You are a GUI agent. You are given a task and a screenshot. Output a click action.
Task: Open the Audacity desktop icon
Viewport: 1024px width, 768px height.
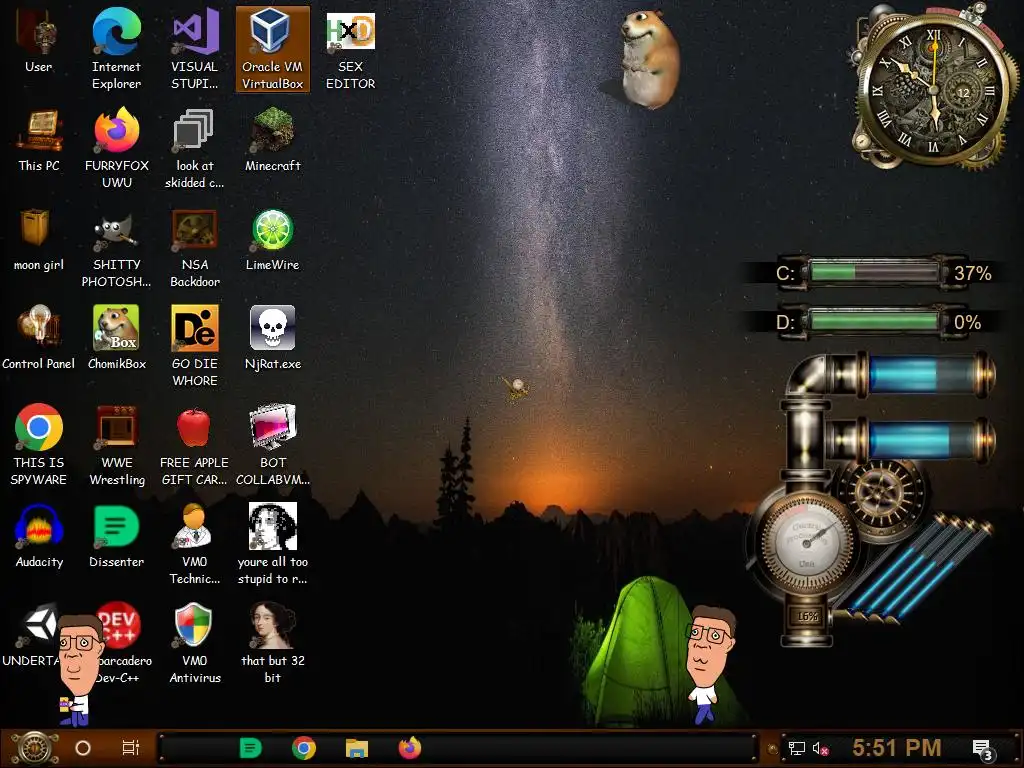(x=39, y=536)
